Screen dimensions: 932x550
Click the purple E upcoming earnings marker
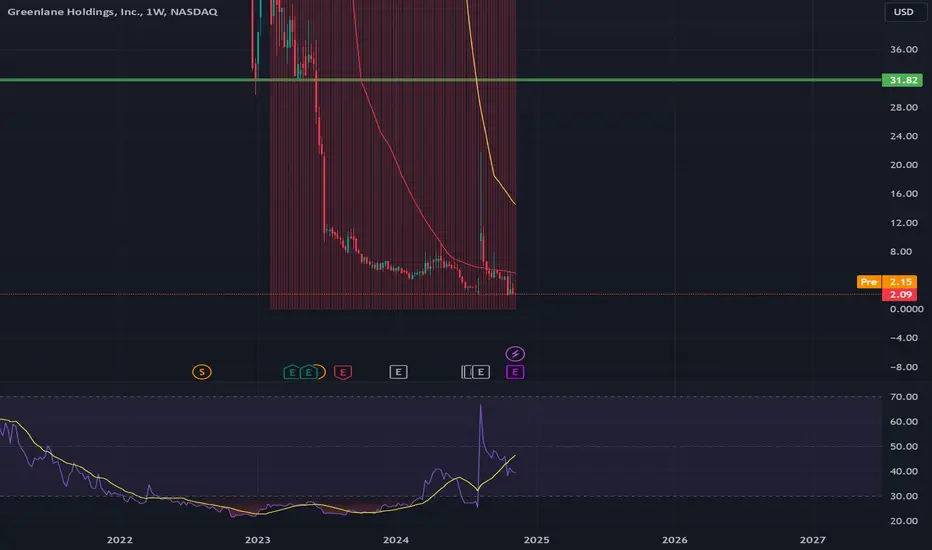tap(515, 372)
